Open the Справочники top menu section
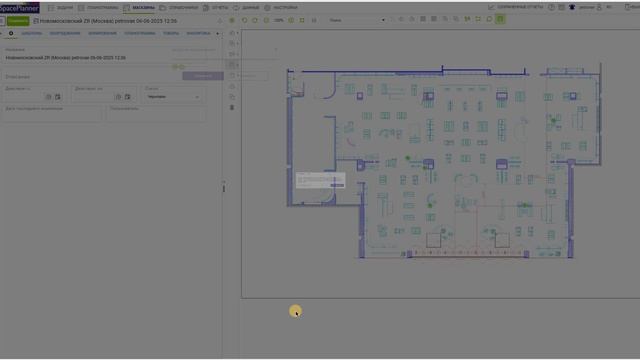640x360 pixels. tap(179, 8)
